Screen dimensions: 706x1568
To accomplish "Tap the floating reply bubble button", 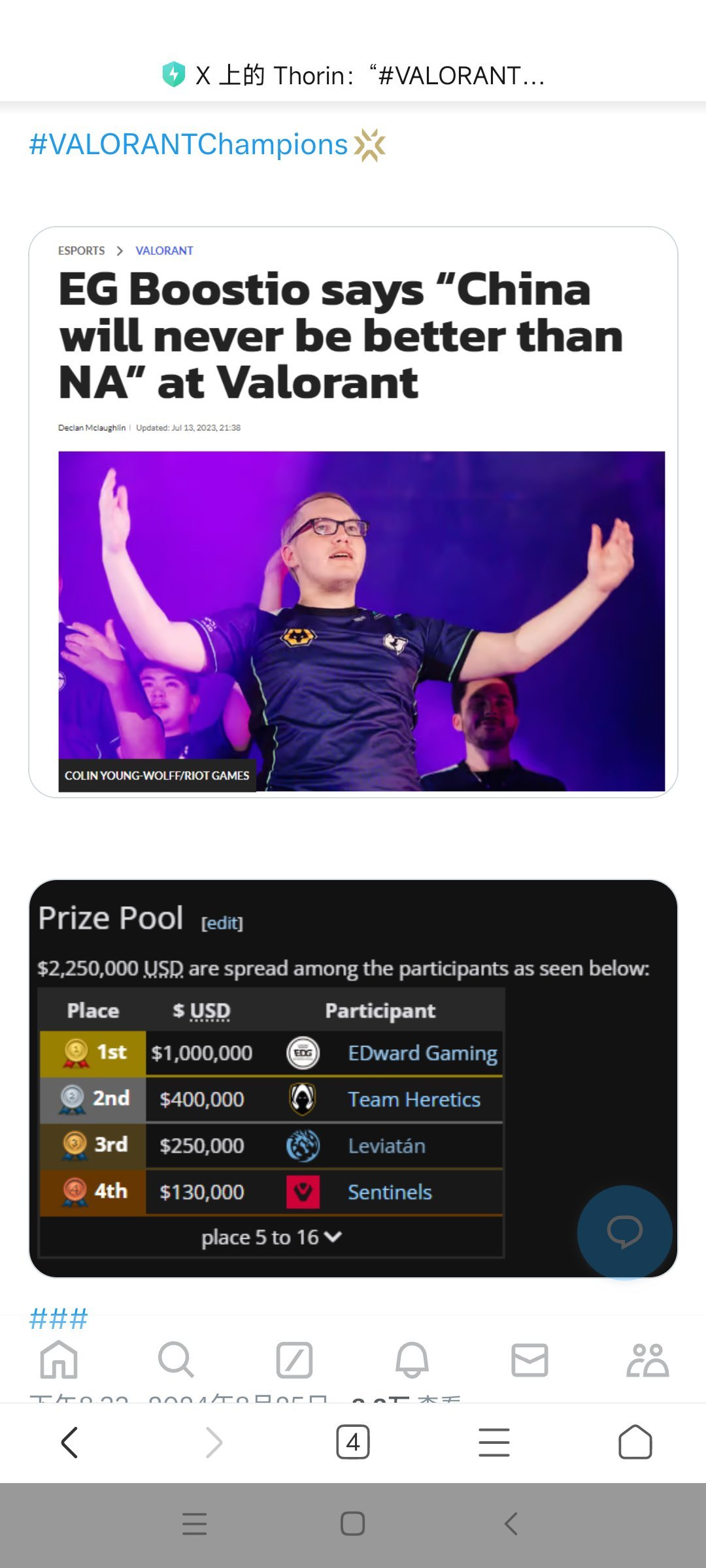I will coord(625,1232).
